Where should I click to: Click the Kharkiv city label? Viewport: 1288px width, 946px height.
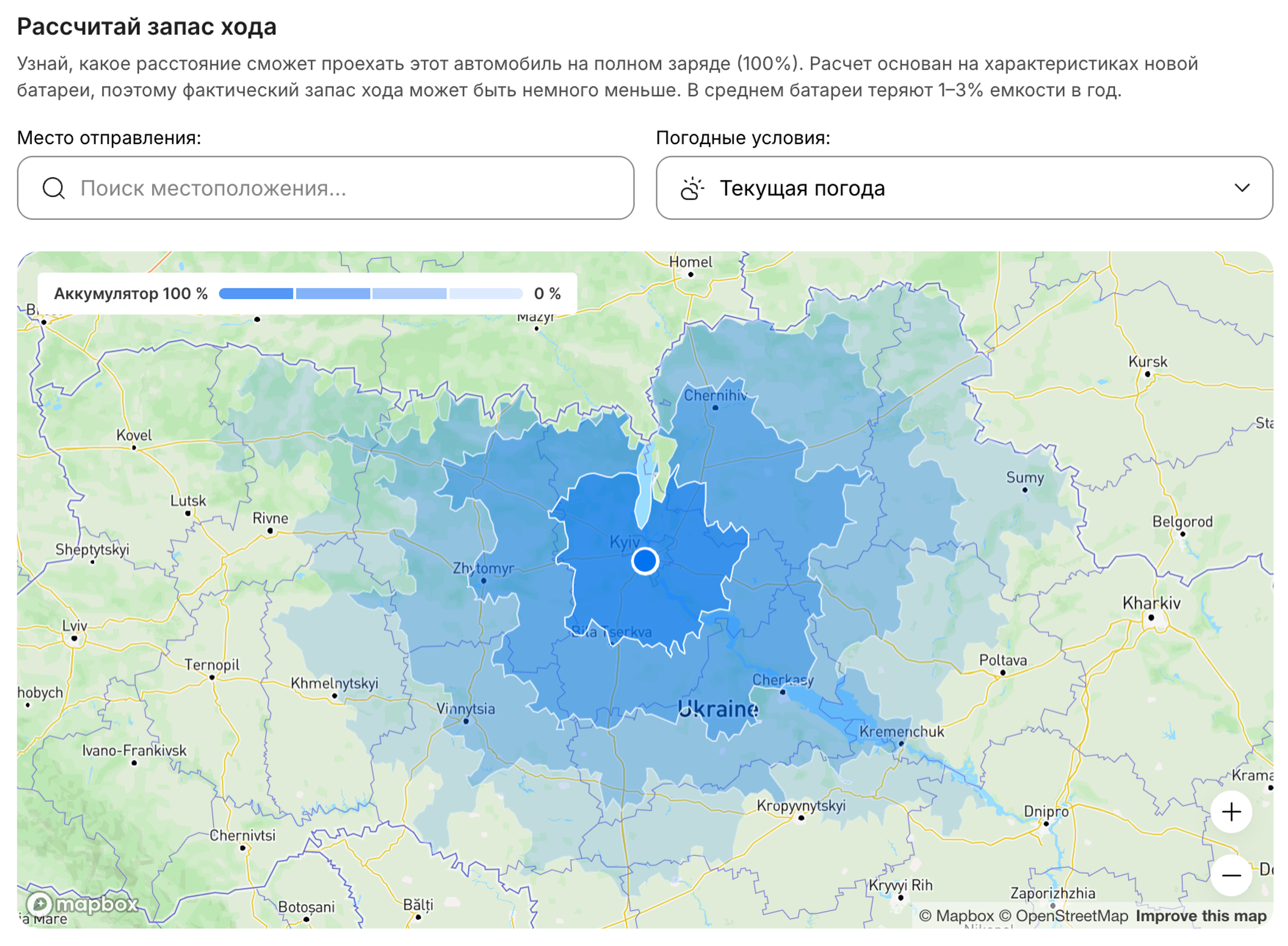click(1151, 603)
